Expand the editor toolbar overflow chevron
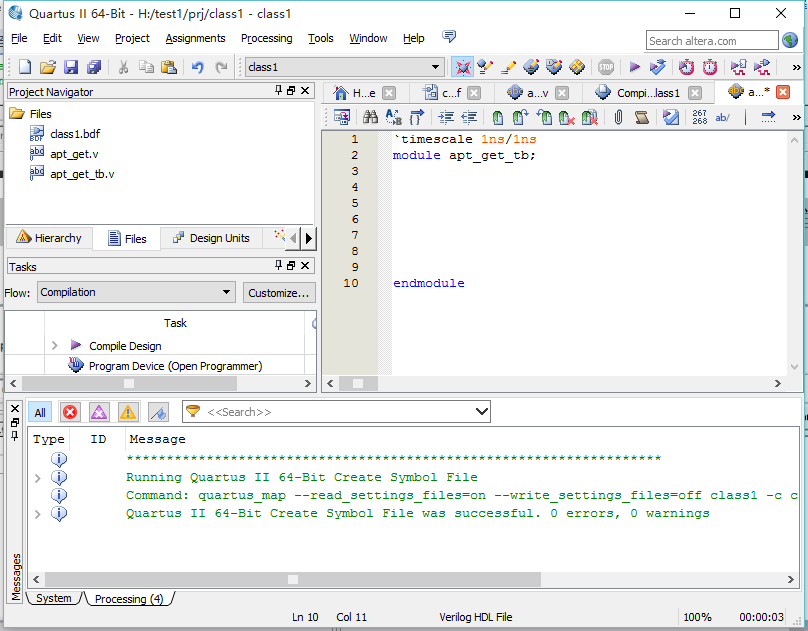The width and height of the screenshot is (808, 631). click(x=796, y=118)
